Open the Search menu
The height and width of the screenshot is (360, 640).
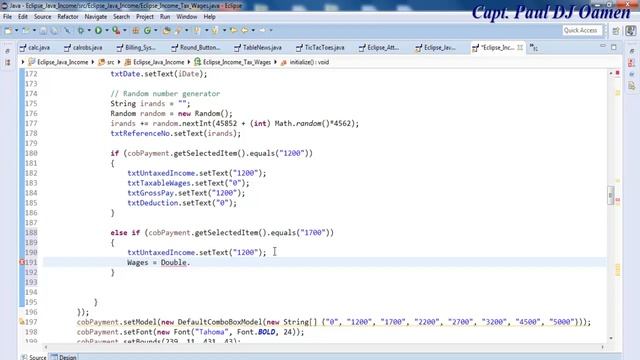[x=121, y=17]
